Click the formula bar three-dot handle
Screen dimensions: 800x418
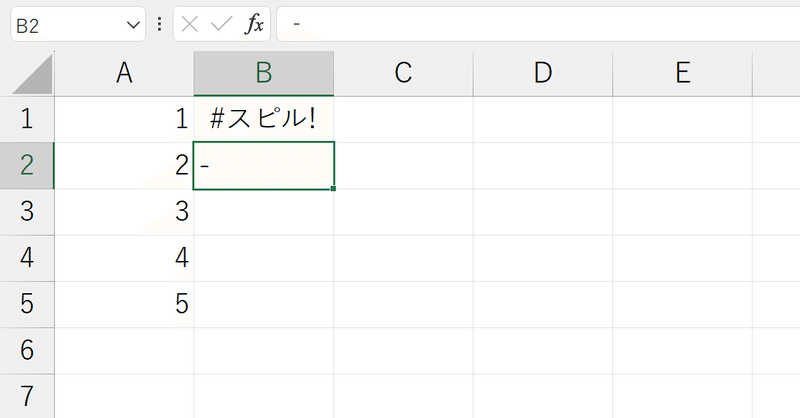coord(160,24)
